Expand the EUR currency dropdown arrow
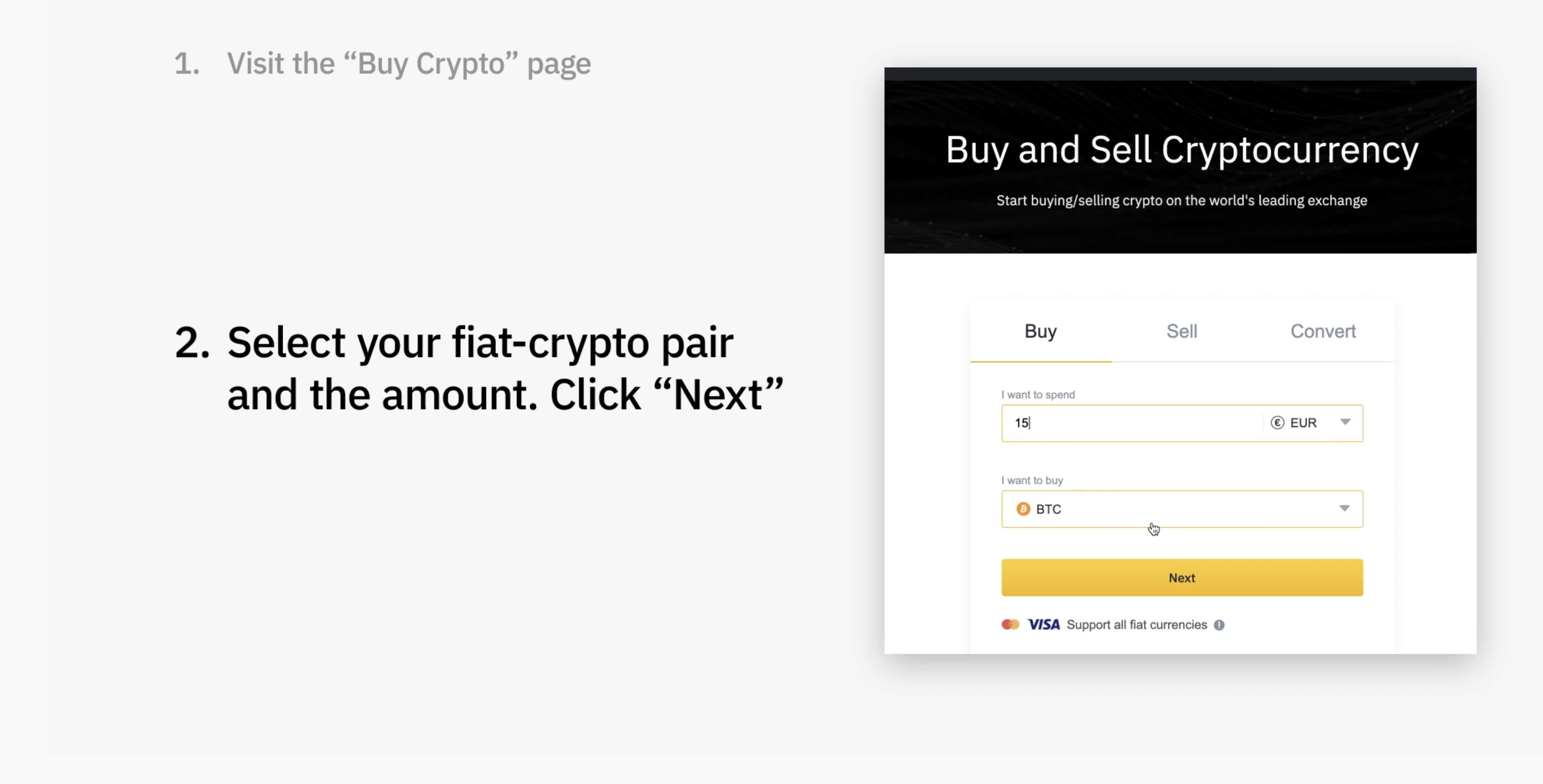 [x=1345, y=422]
